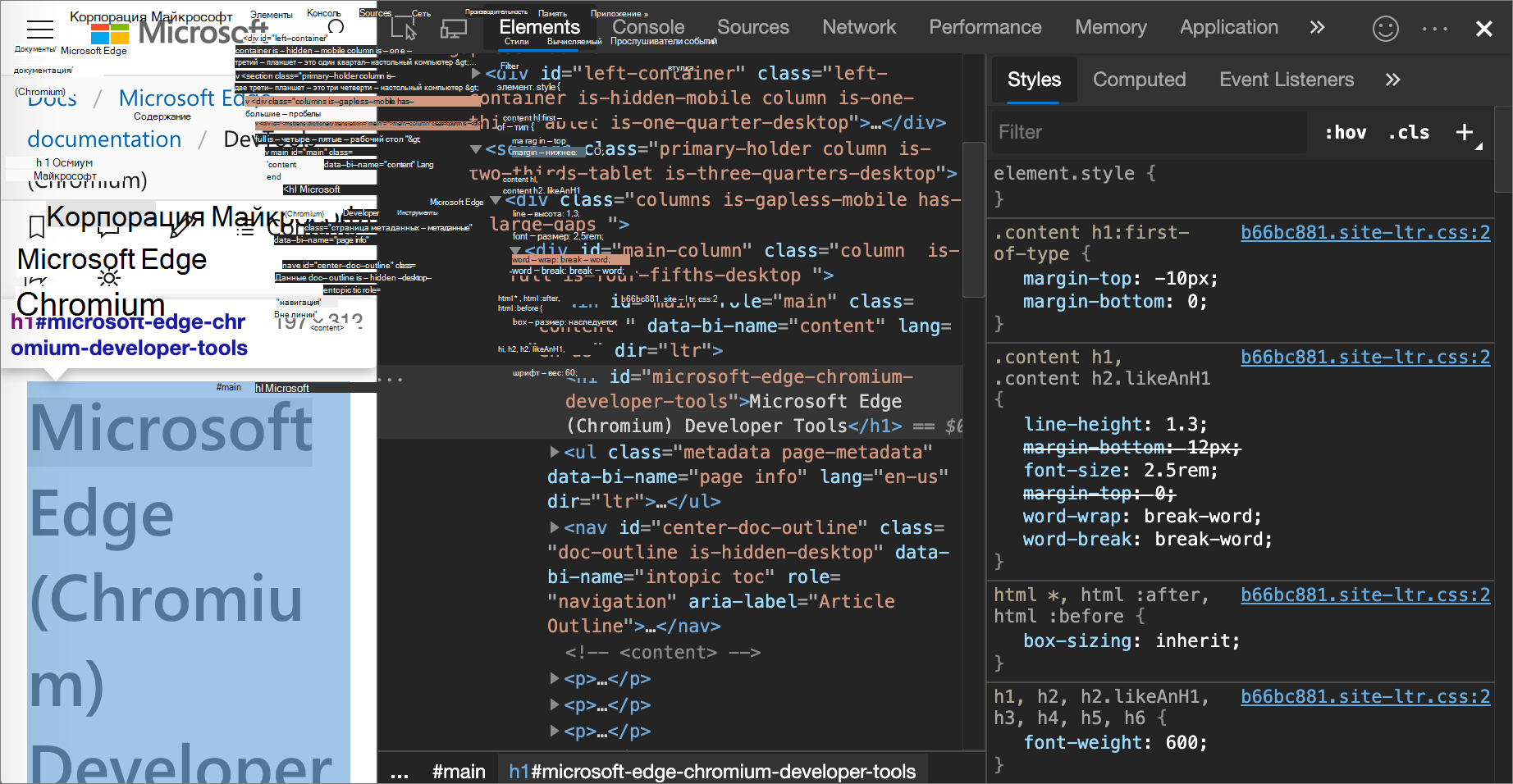Switch to the Memory tab

[1111, 27]
